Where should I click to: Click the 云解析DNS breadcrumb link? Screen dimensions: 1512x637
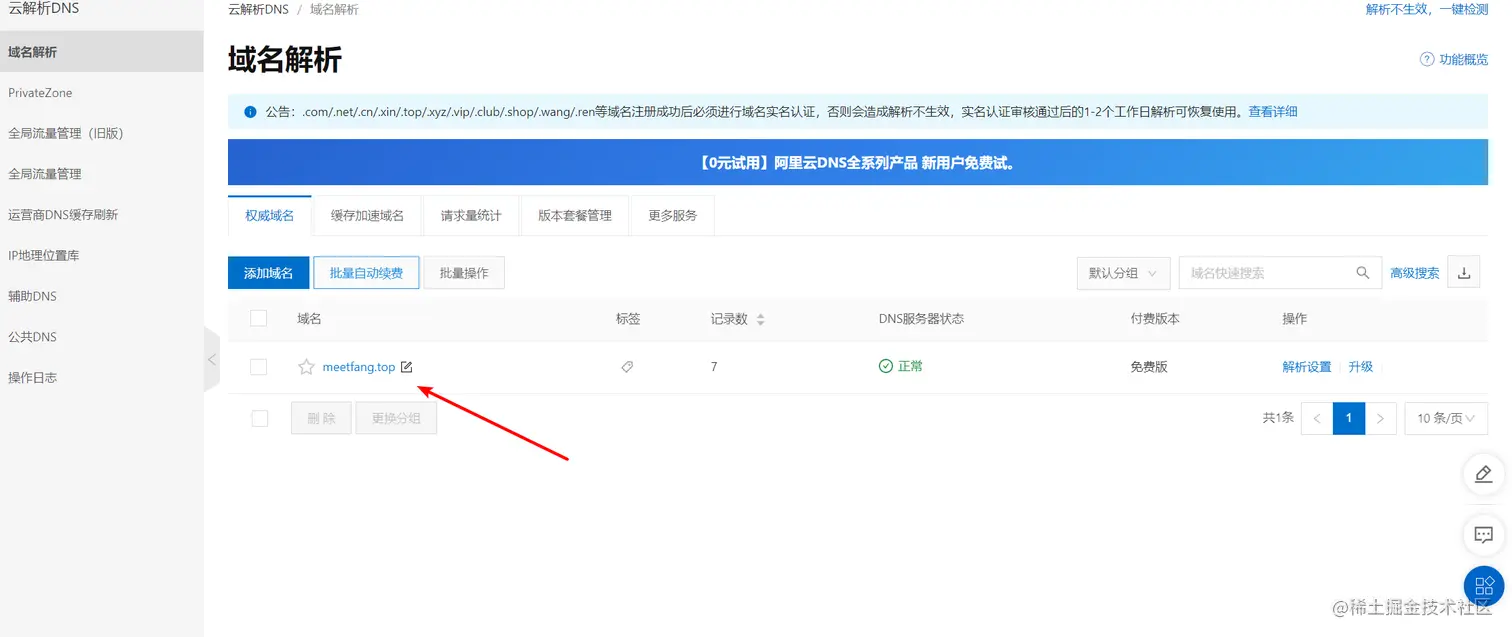[258, 9]
